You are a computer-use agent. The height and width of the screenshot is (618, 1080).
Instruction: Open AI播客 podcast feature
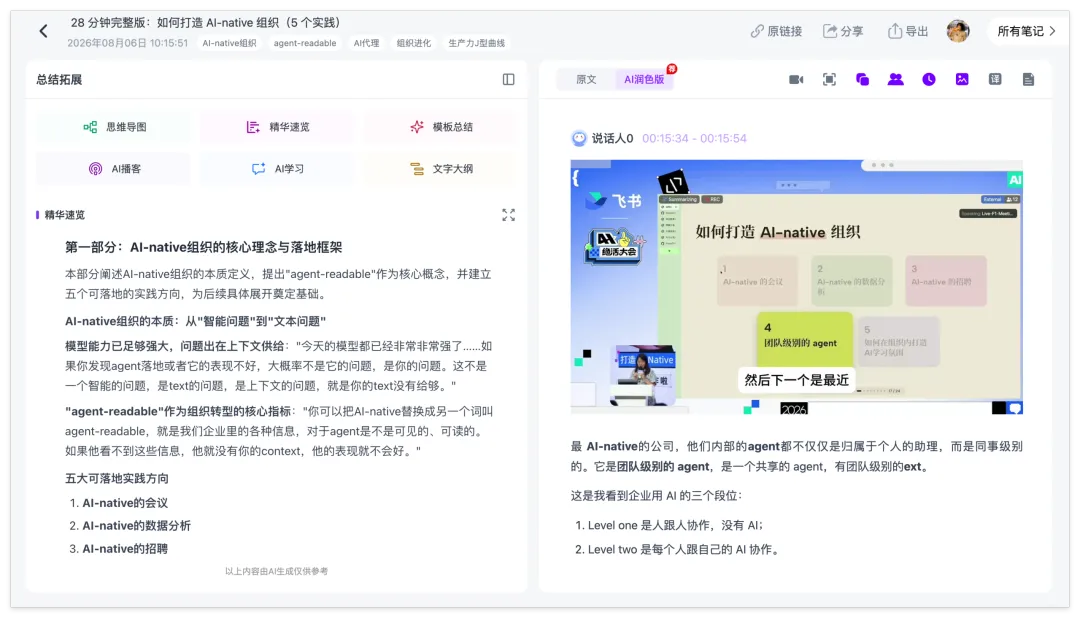pos(114,169)
